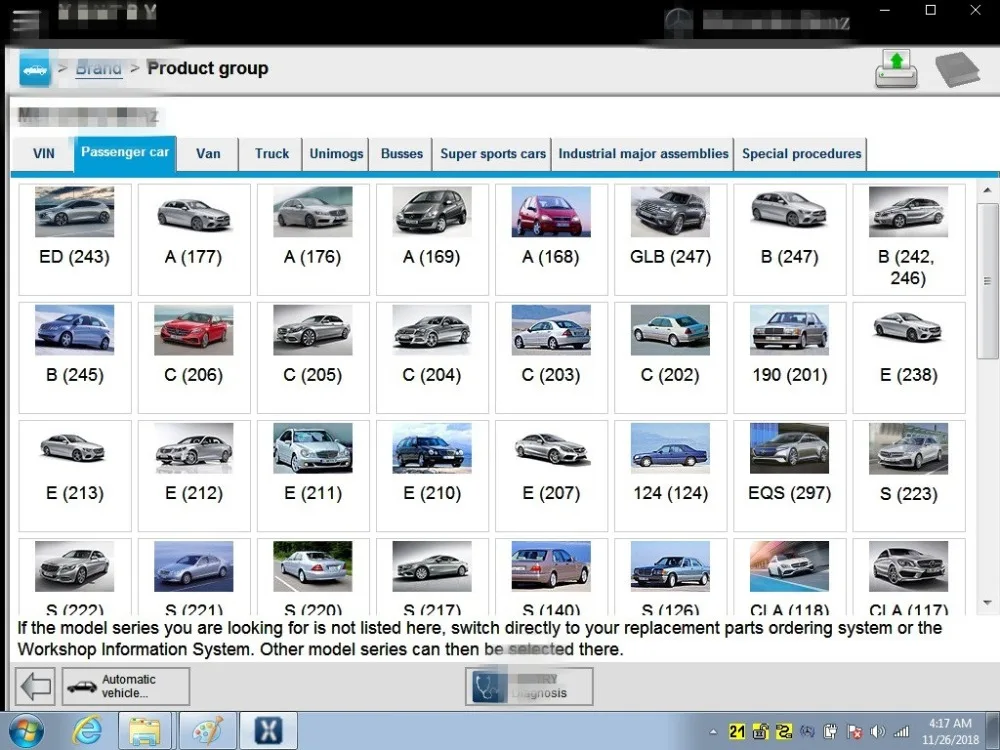This screenshot has height=750, width=1000.
Task: Select the 190 (201) model series
Action: tap(790, 357)
